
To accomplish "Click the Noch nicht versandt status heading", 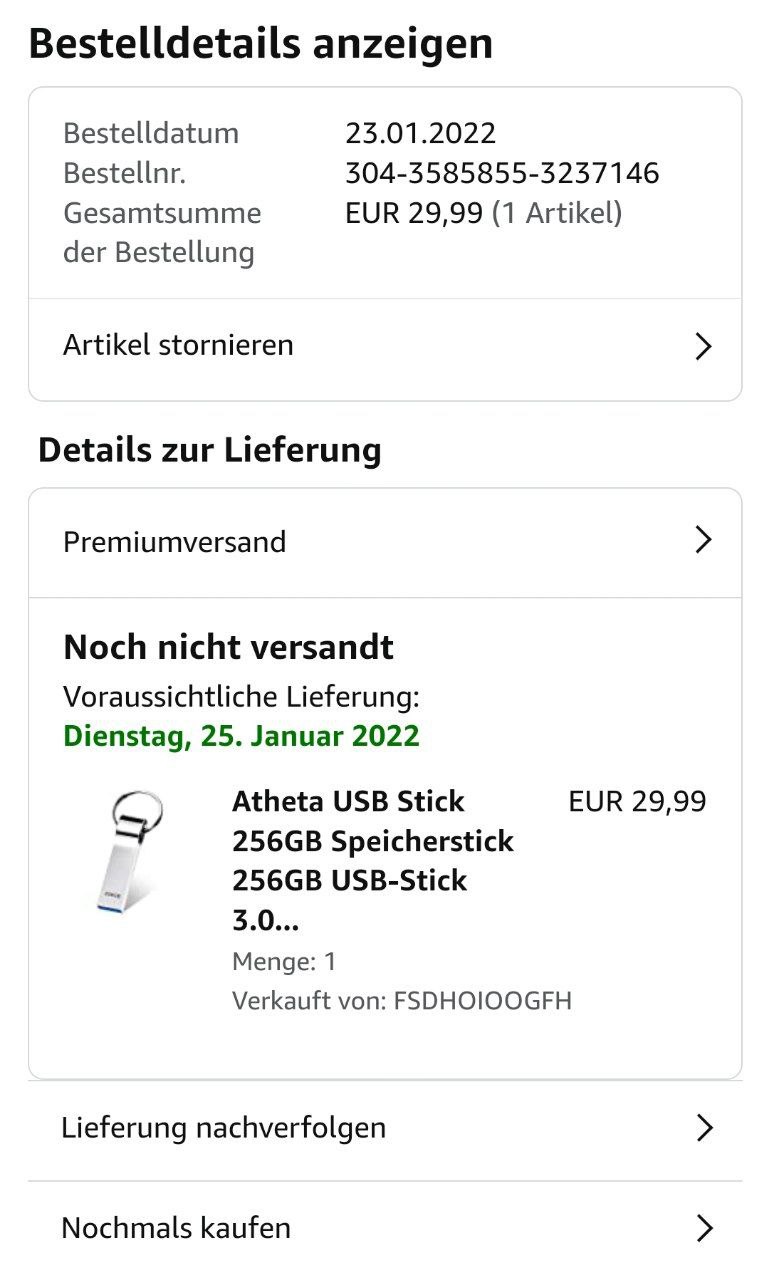I will pos(228,648).
